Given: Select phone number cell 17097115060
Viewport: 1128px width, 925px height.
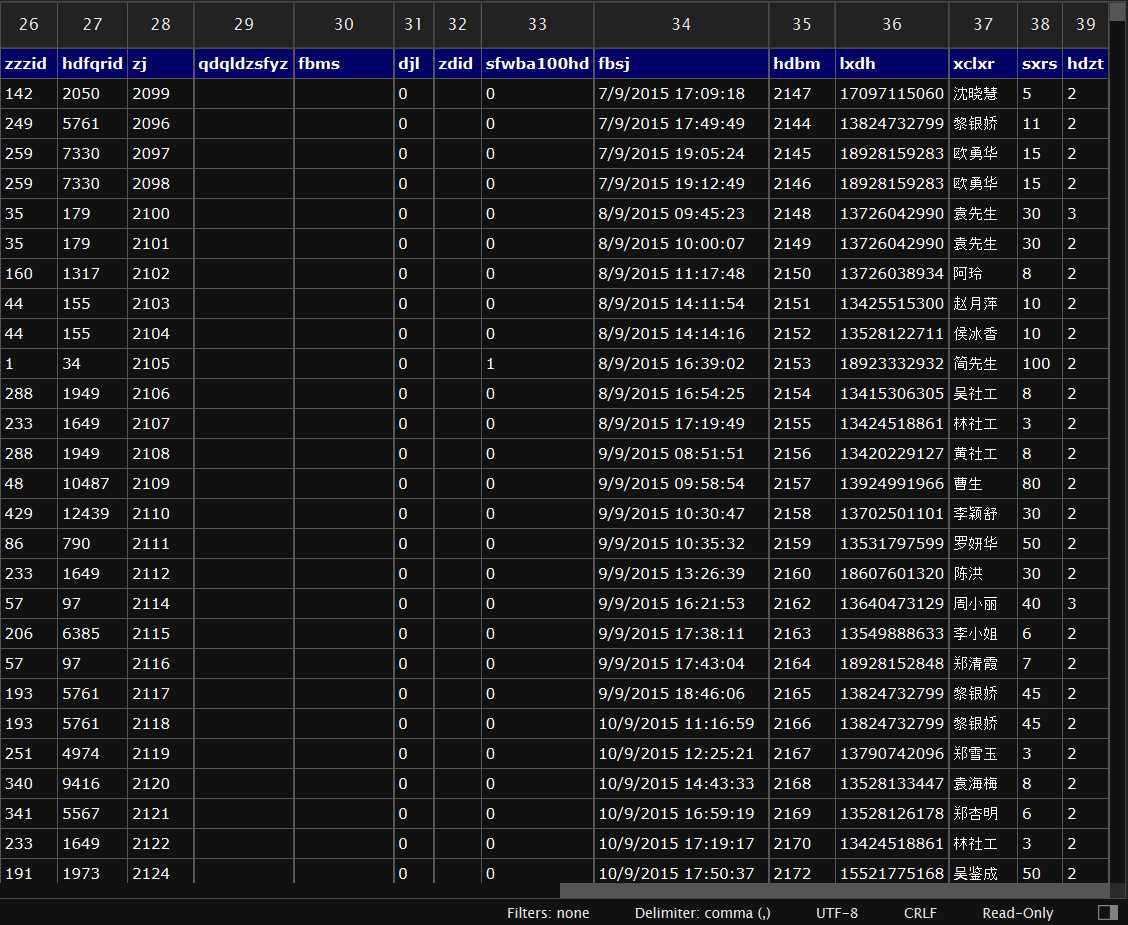Looking at the screenshot, I should (x=891, y=94).
